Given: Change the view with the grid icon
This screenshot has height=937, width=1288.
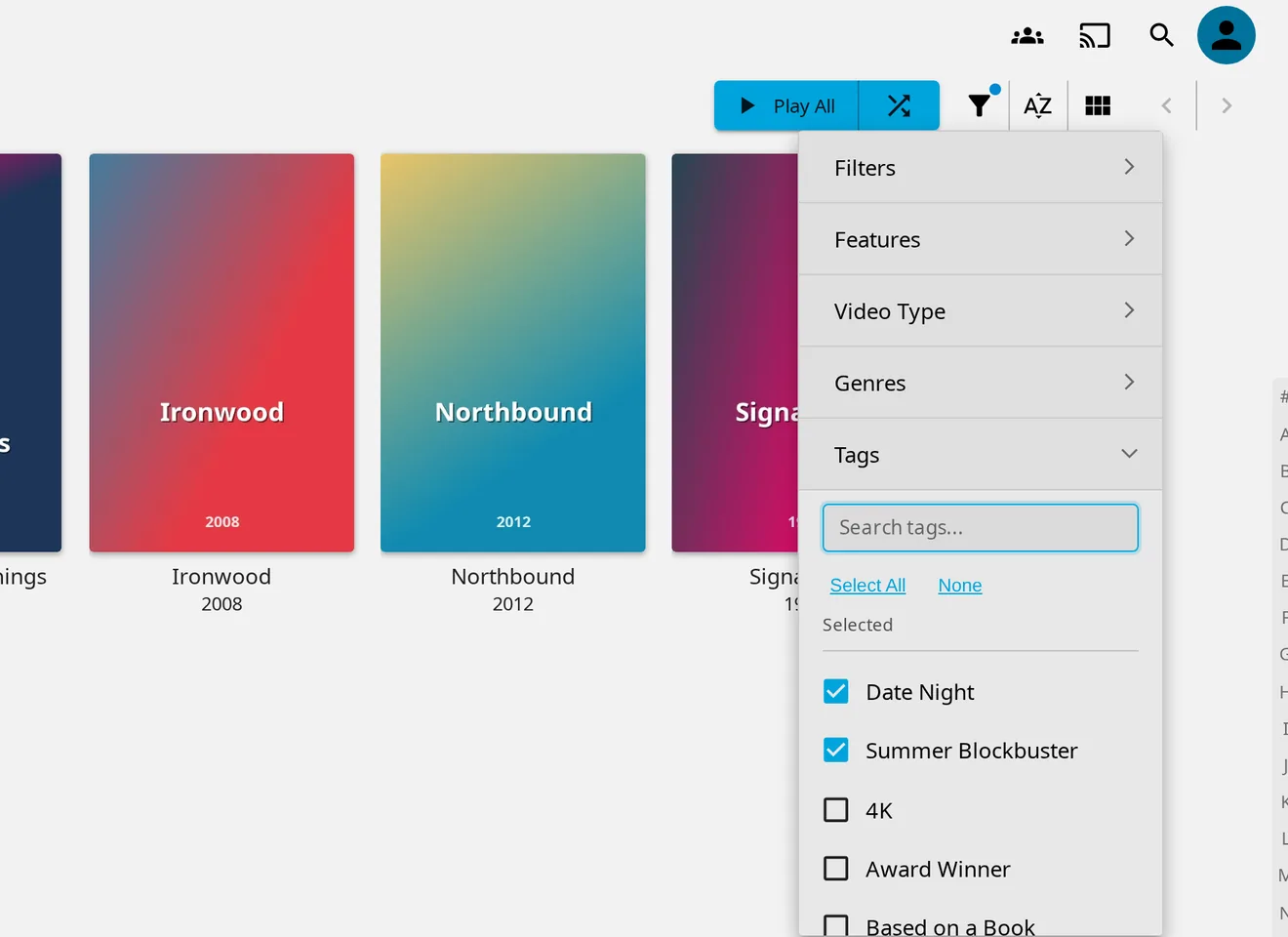Looking at the screenshot, I should click(x=1098, y=105).
